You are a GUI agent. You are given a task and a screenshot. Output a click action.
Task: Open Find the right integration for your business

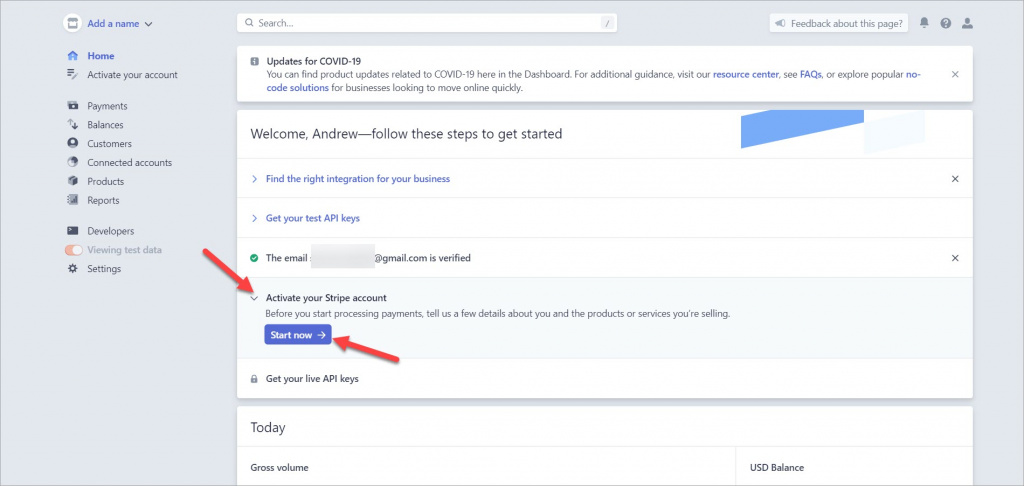(358, 178)
